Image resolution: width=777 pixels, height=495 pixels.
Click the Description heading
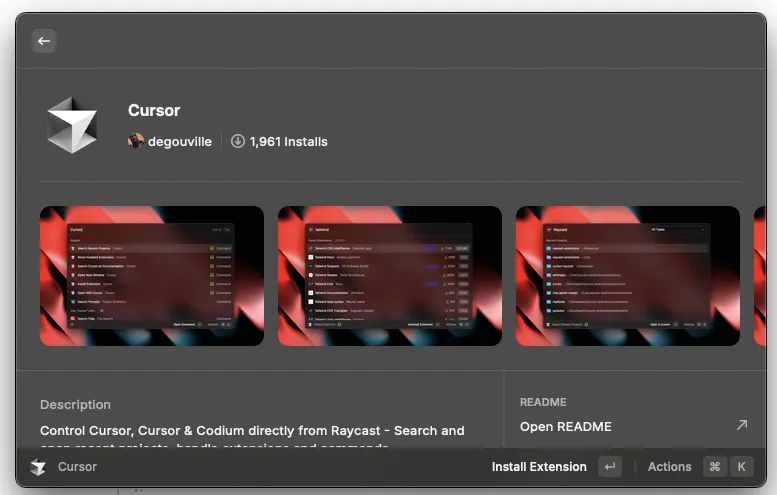coord(75,404)
